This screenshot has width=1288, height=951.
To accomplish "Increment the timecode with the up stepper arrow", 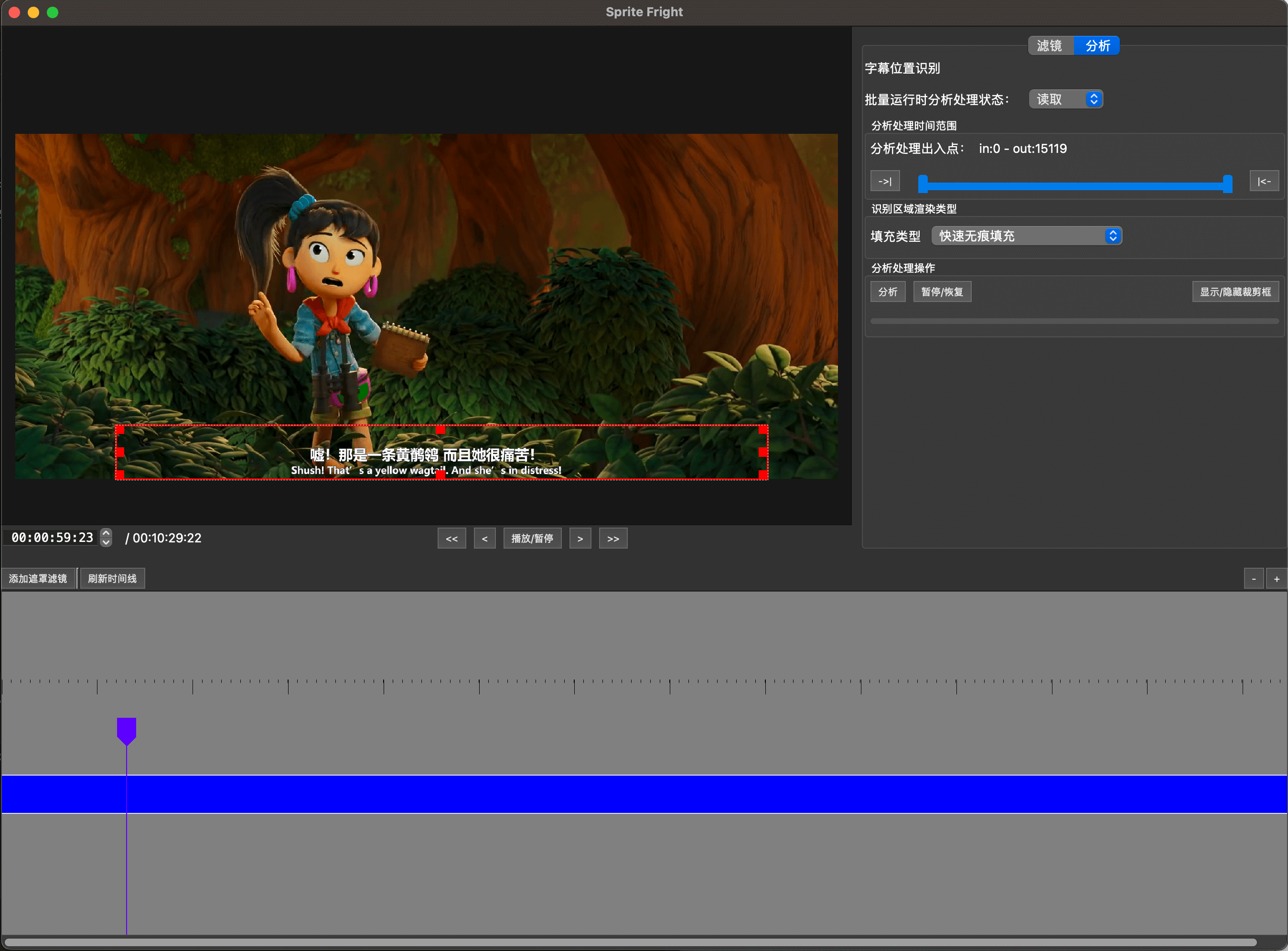I will [106, 532].
